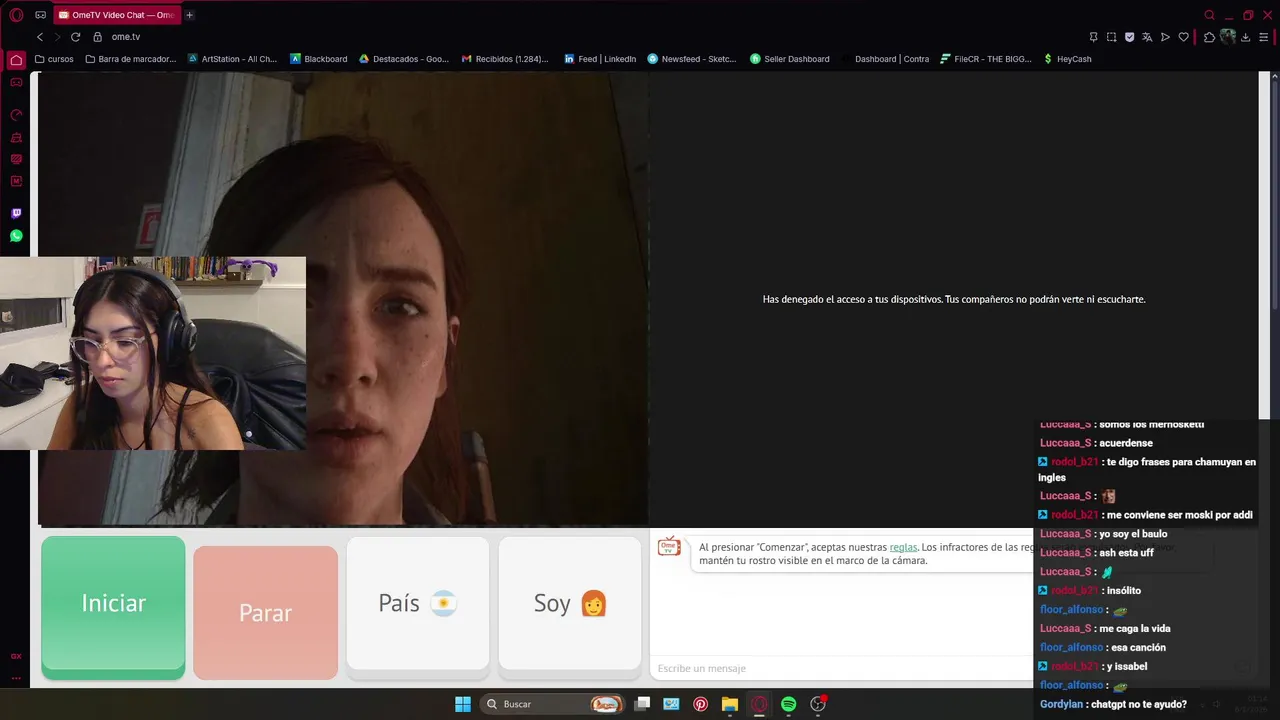This screenshot has height=720, width=1280.
Task: Open the browser profile avatar
Action: click(1228, 37)
